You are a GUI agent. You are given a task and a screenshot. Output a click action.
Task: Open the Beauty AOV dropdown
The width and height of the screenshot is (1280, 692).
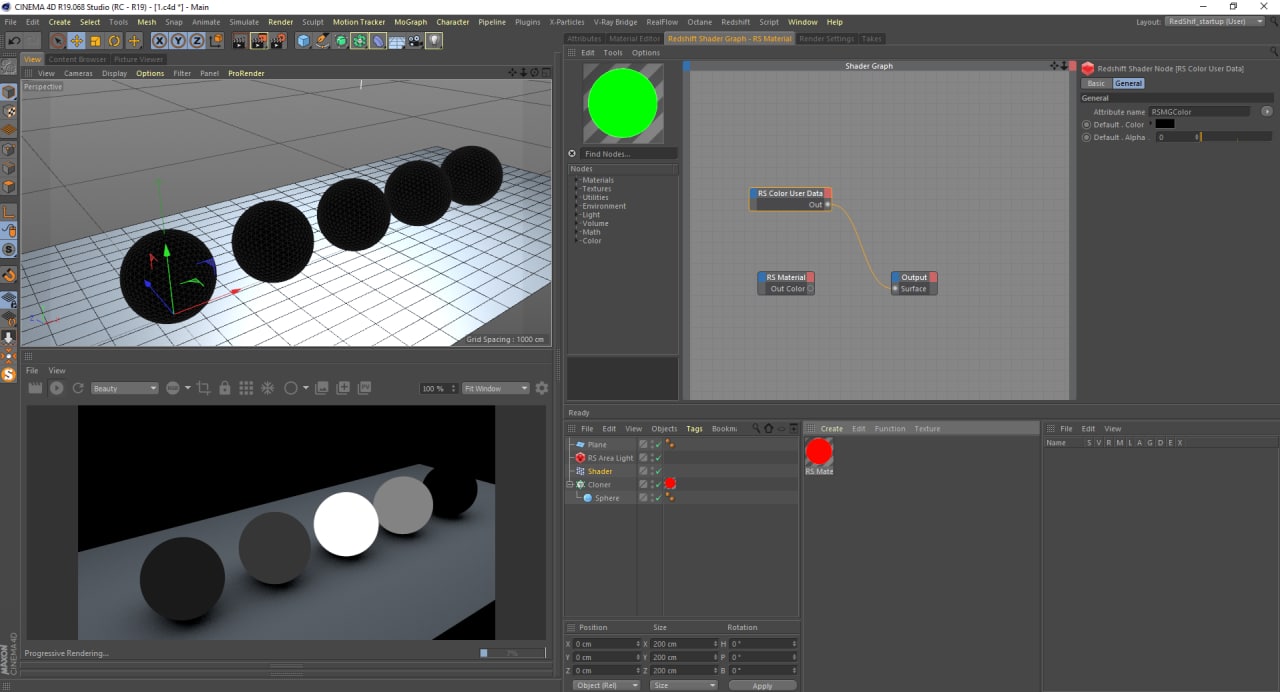pos(124,388)
